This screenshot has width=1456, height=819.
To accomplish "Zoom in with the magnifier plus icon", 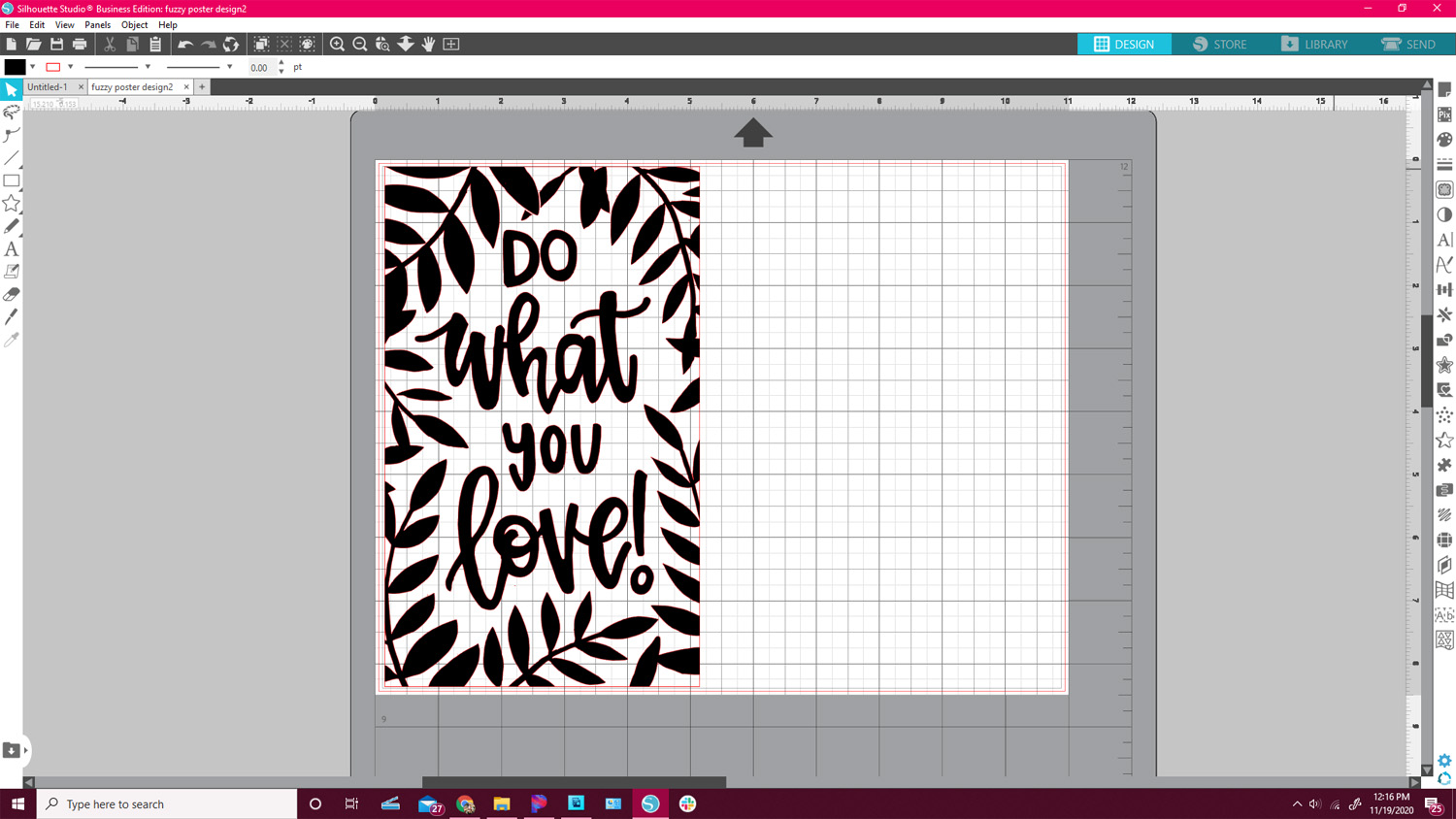I will pos(337,44).
